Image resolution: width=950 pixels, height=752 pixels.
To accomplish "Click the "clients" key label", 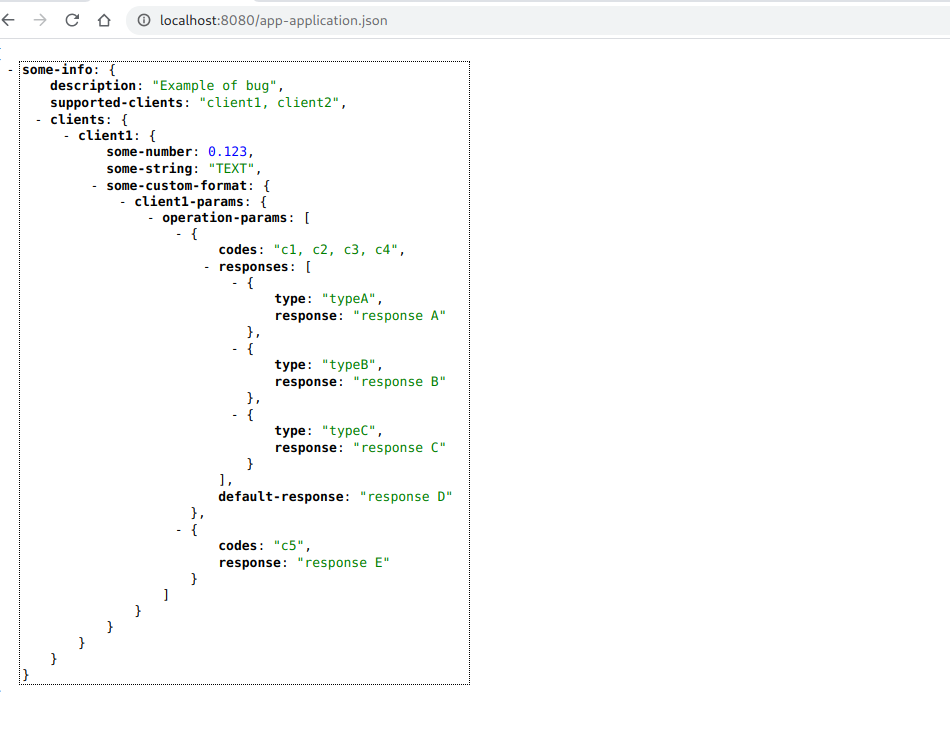I will [x=78, y=120].
